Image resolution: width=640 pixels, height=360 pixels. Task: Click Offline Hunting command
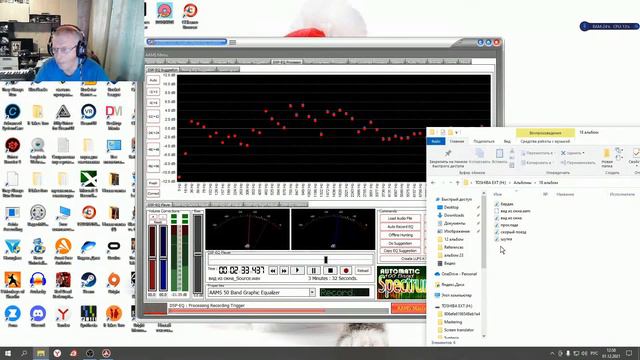tap(400, 235)
